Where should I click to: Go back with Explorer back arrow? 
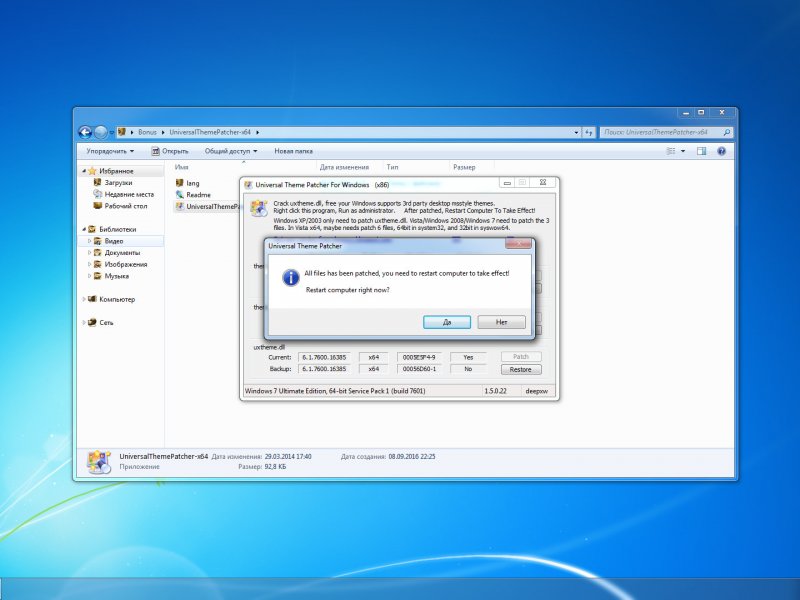[x=85, y=132]
